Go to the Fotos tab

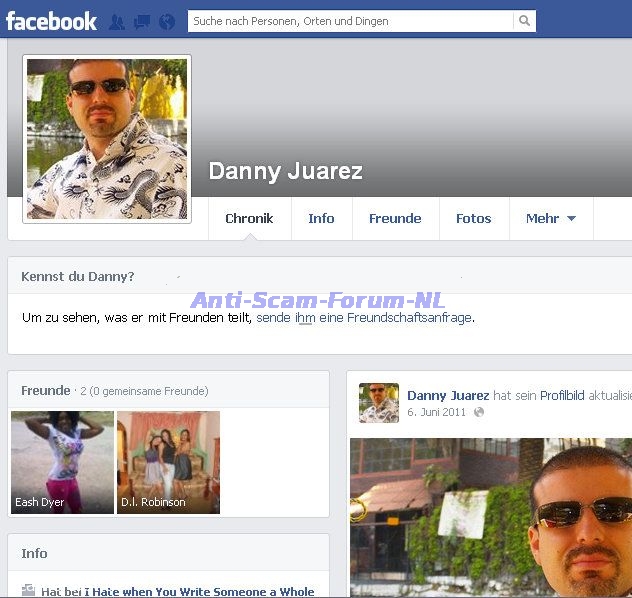click(473, 218)
